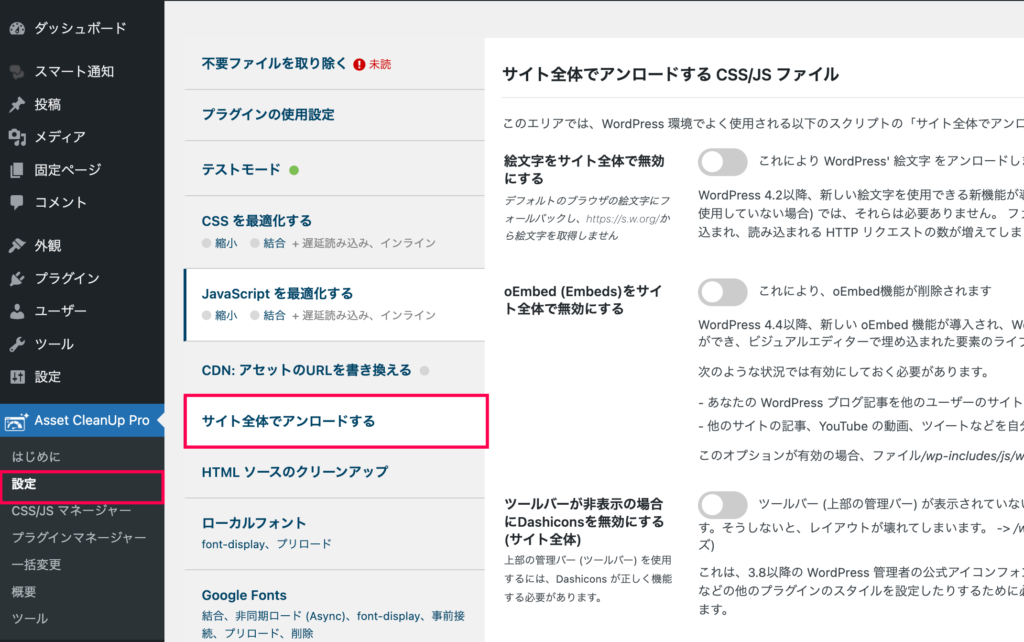Image resolution: width=1024 pixels, height=642 pixels.
Task: Click the ユーザー person icon
Action: click(x=17, y=312)
